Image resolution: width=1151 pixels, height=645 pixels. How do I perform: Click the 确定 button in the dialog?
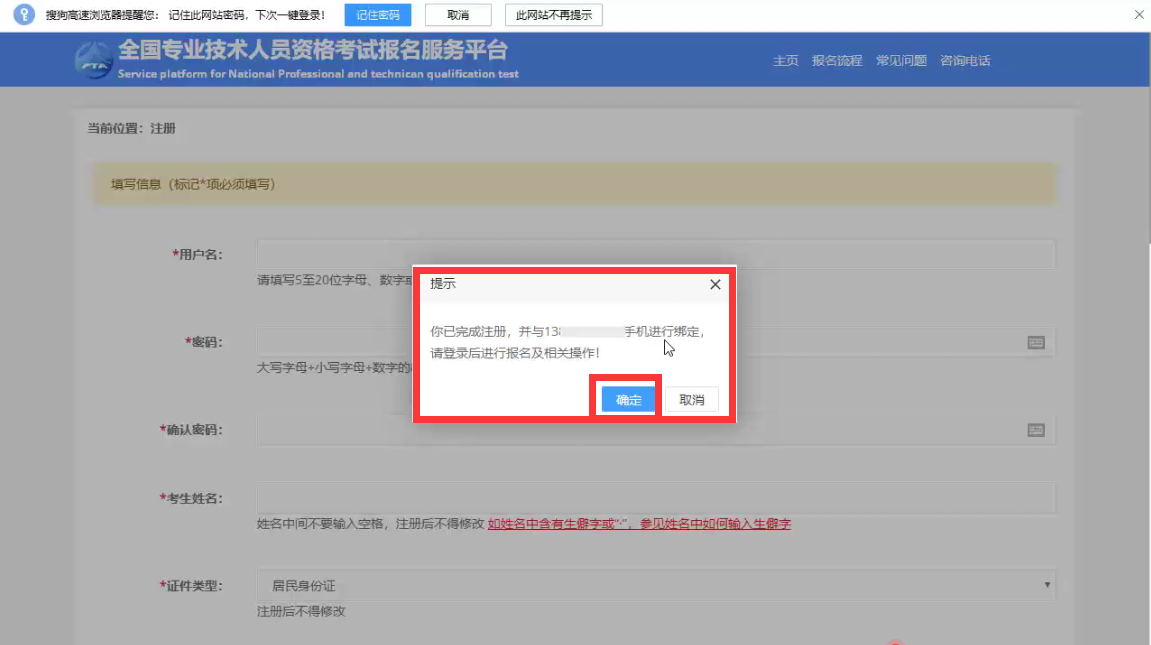(628, 400)
